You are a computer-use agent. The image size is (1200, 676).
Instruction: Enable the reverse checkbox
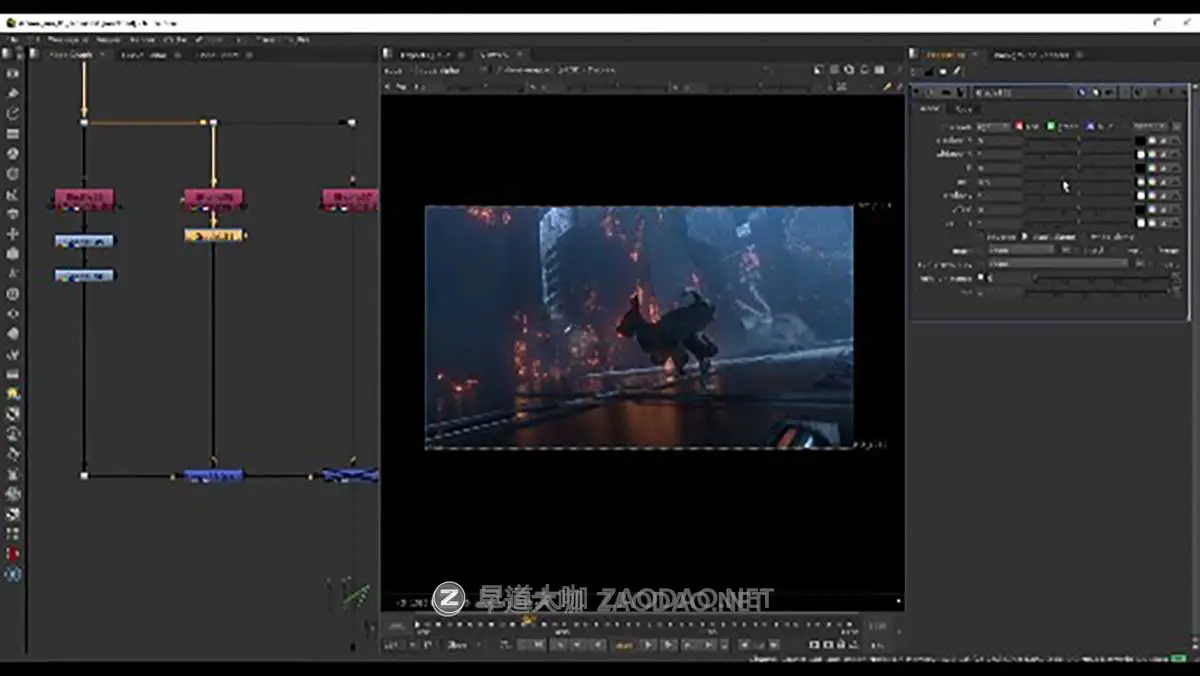(x=982, y=237)
